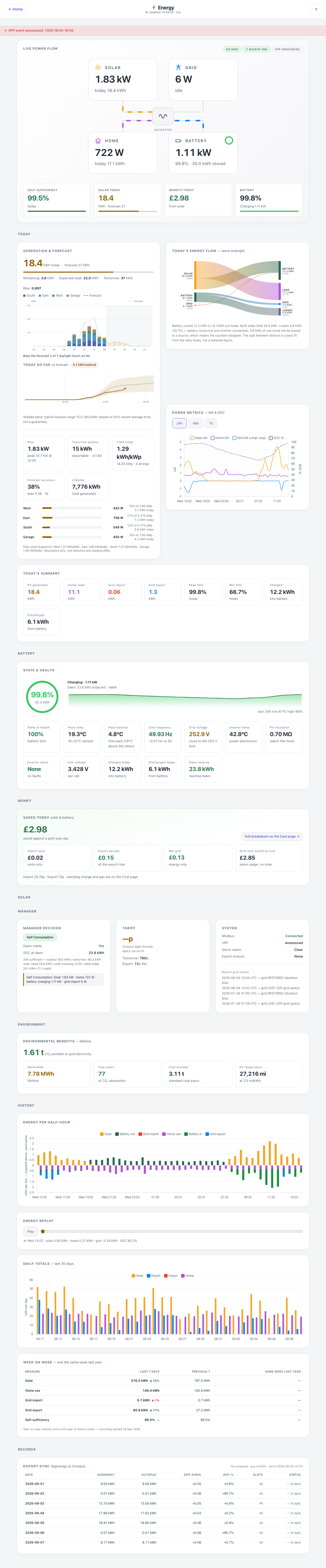Click the DIFF % column header
This screenshot has height=1568, width=326.
(x=228, y=1474)
